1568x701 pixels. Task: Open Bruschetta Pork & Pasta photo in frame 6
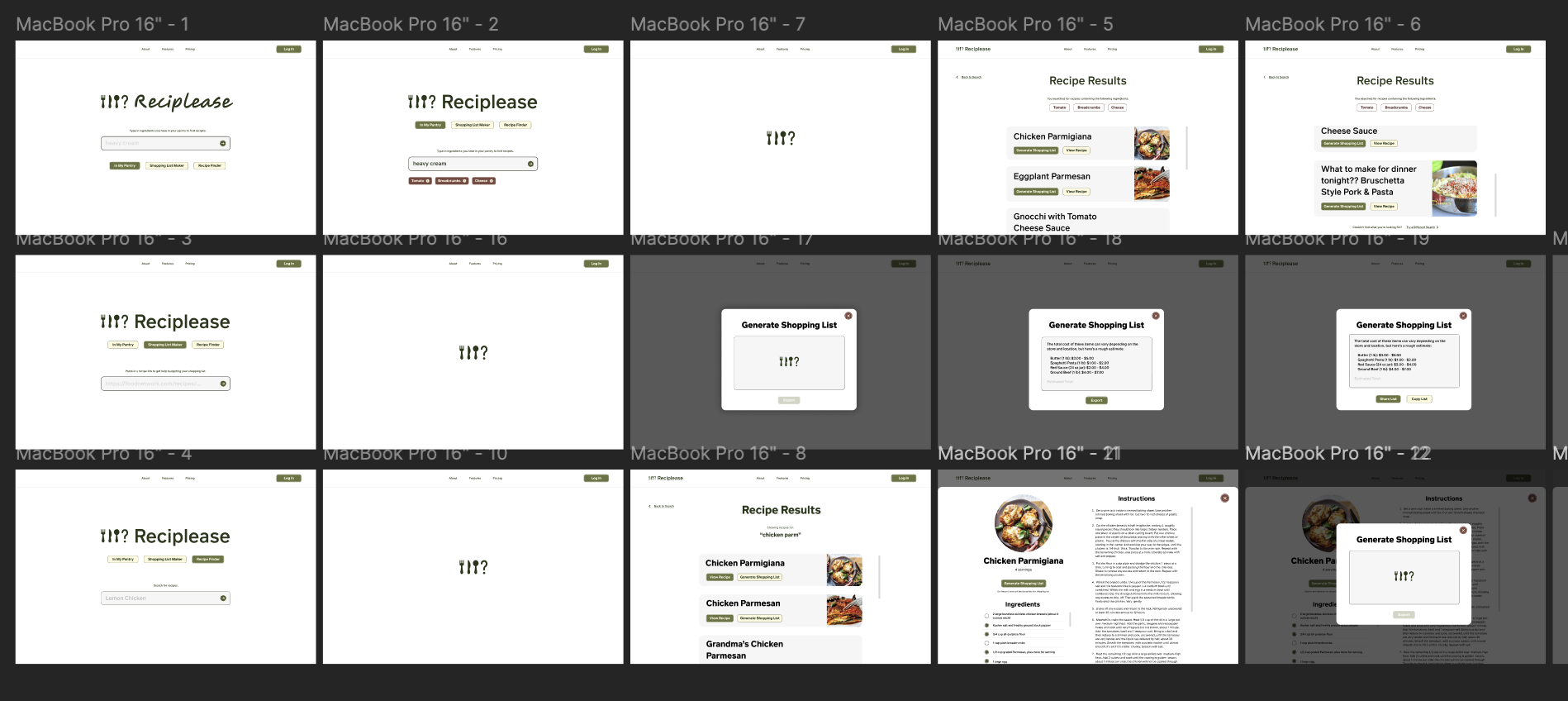click(x=1454, y=188)
